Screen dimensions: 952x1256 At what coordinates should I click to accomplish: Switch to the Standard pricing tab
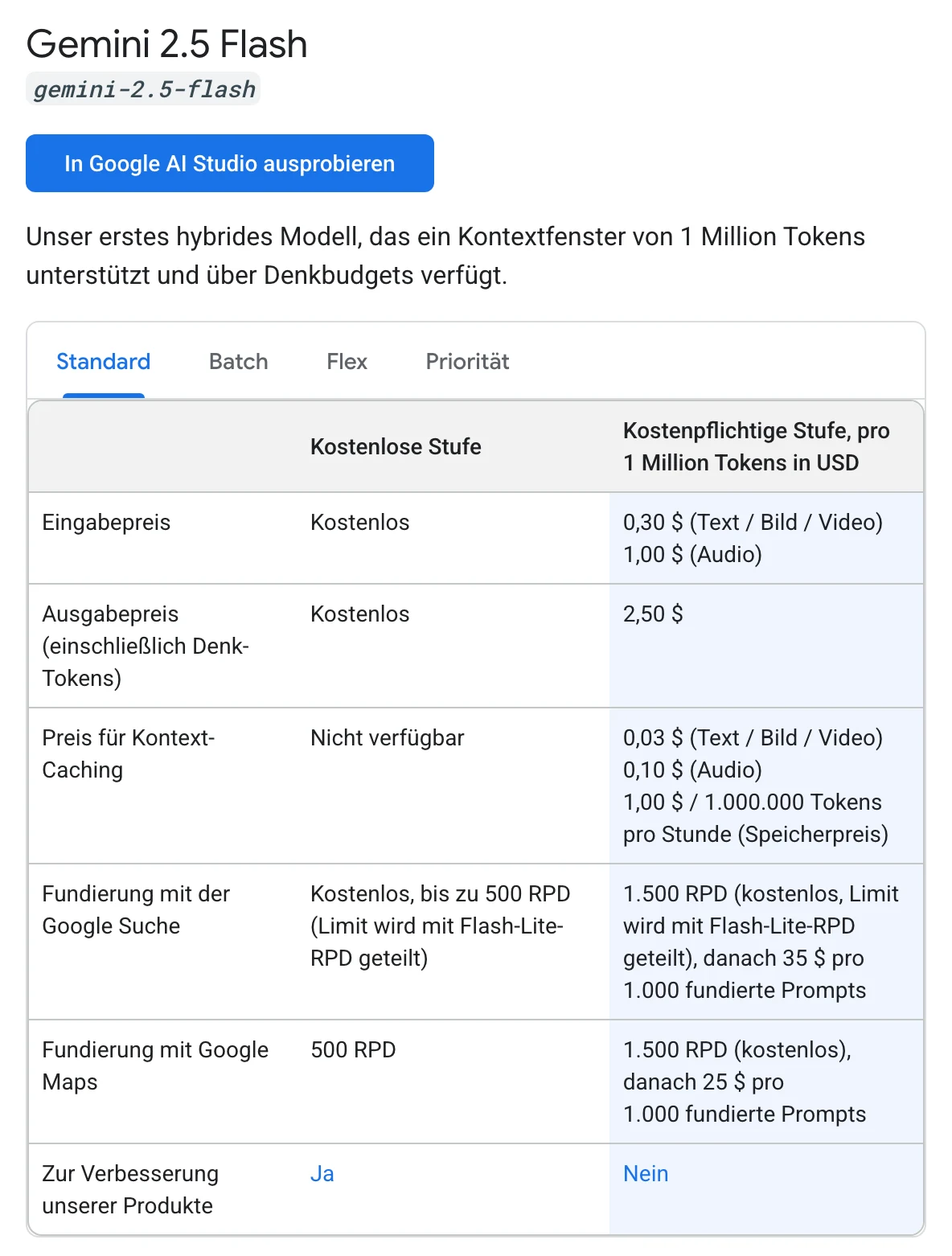coord(104,362)
